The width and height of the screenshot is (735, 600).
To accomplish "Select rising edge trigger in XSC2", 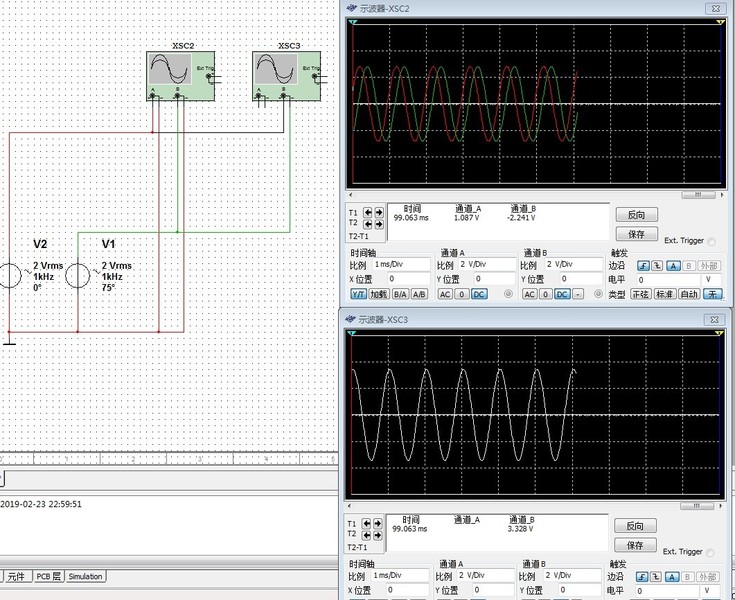I will pyautogui.click(x=642, y=265).
